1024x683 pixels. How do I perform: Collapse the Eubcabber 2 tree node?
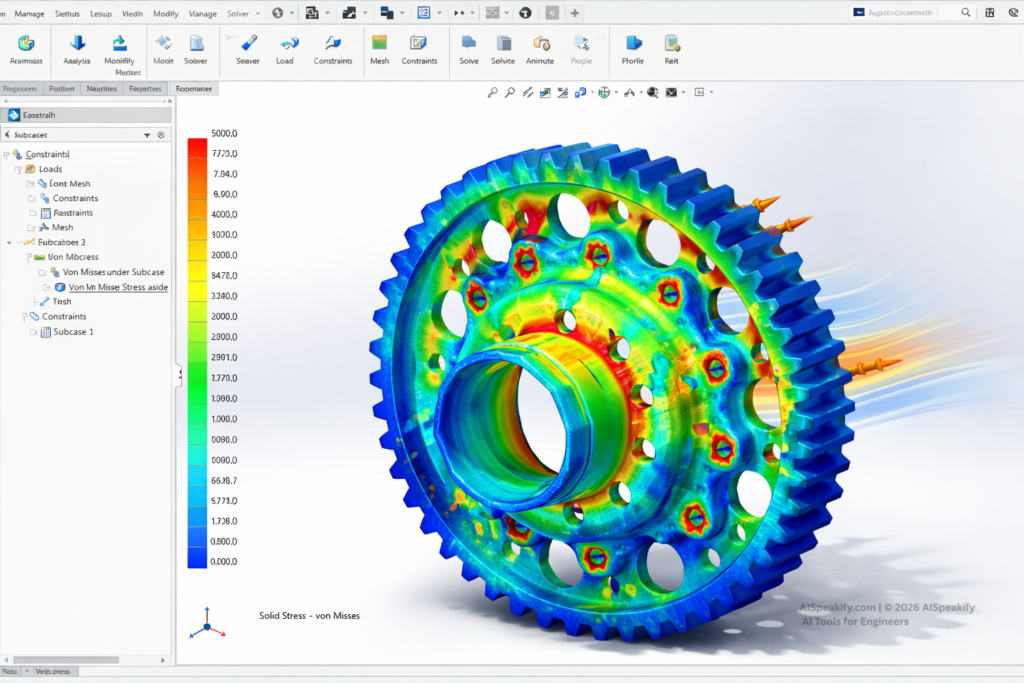coord(11,243)
